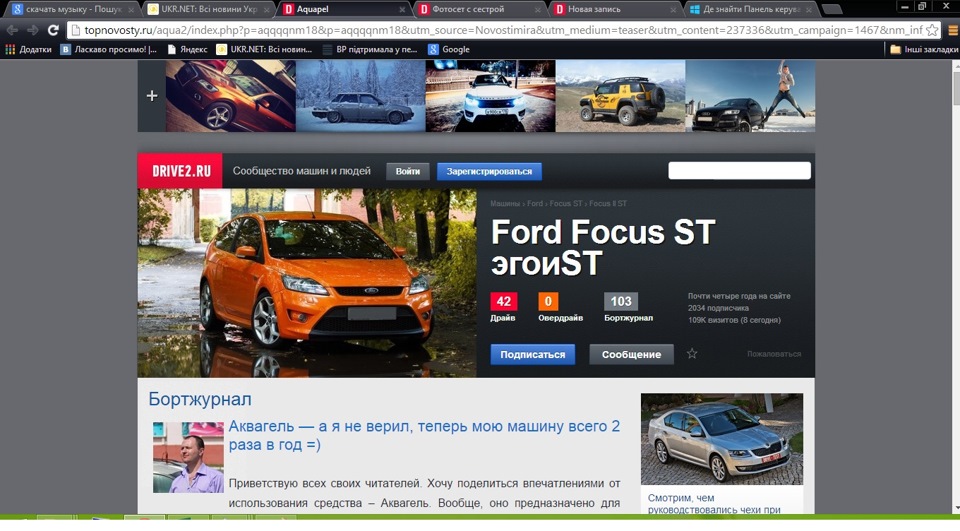Bookmark this page with the star icon
960x531 pixels.
click(932, 30)
